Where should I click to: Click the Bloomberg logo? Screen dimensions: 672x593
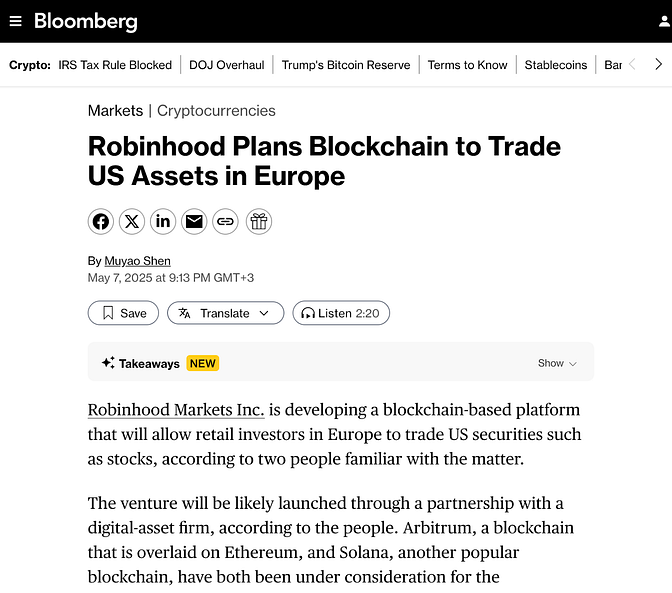click(86, 21)
